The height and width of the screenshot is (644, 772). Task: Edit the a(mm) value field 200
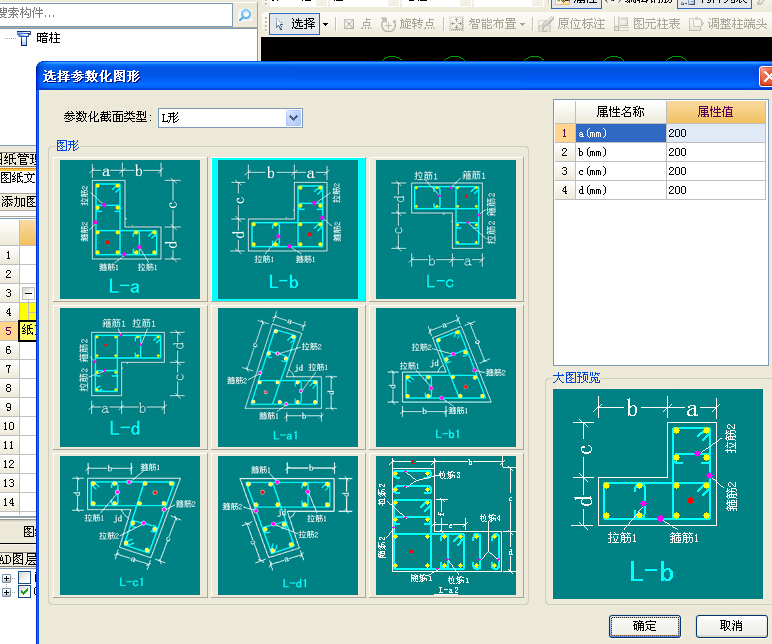click(x=716, y=133)
